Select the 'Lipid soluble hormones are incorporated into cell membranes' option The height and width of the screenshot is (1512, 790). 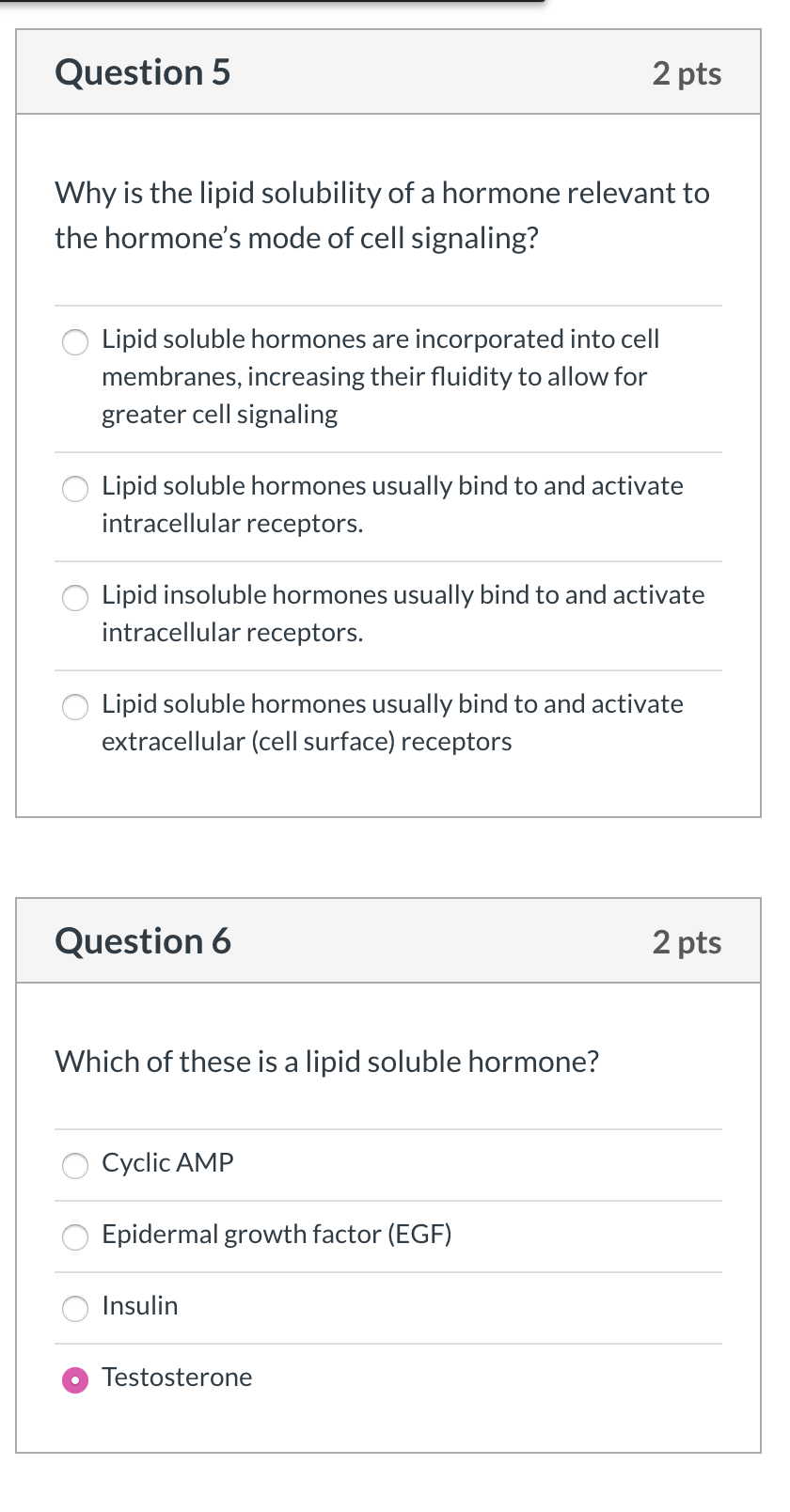coord(75,342)
